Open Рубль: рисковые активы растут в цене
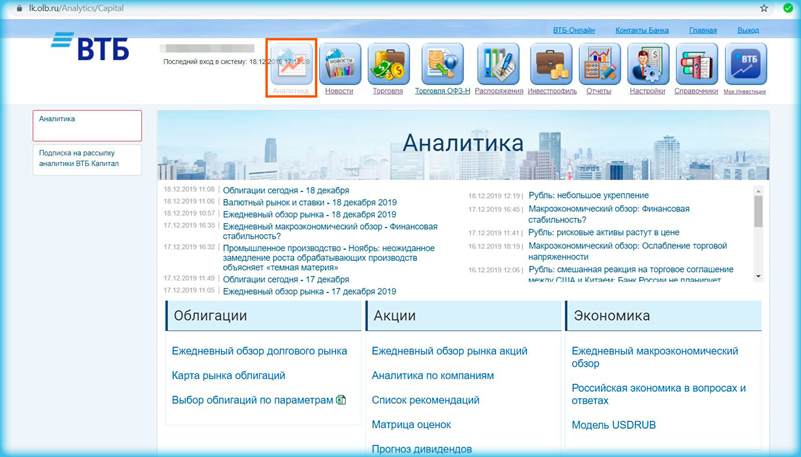Image resolution: width=801 pixels, height=457 pixels. pyautogui.click(x=604, y=232)
